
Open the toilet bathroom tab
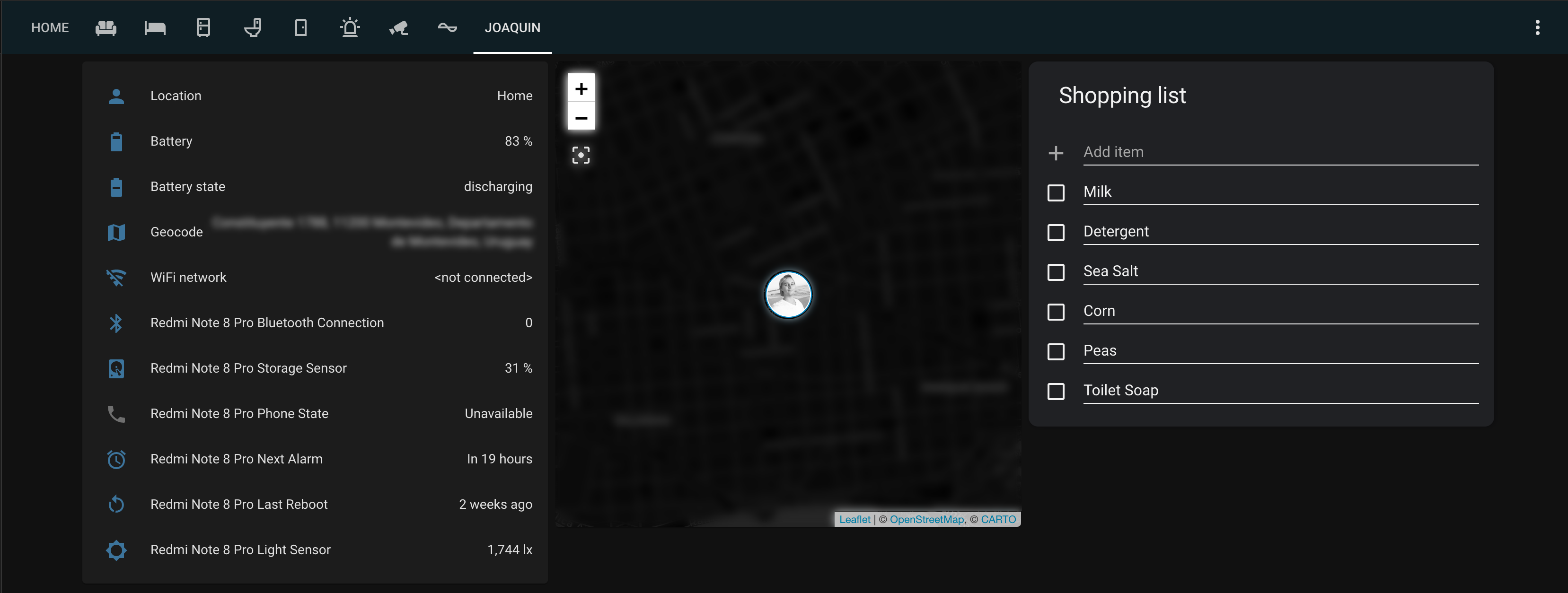click(x=253, y=27)
